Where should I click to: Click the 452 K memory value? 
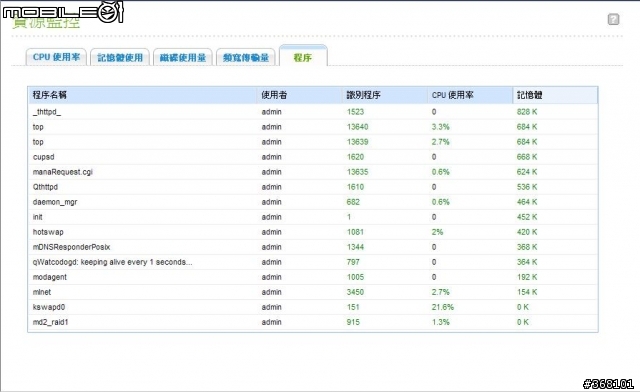pyautogui.click(x=527, y=217)
